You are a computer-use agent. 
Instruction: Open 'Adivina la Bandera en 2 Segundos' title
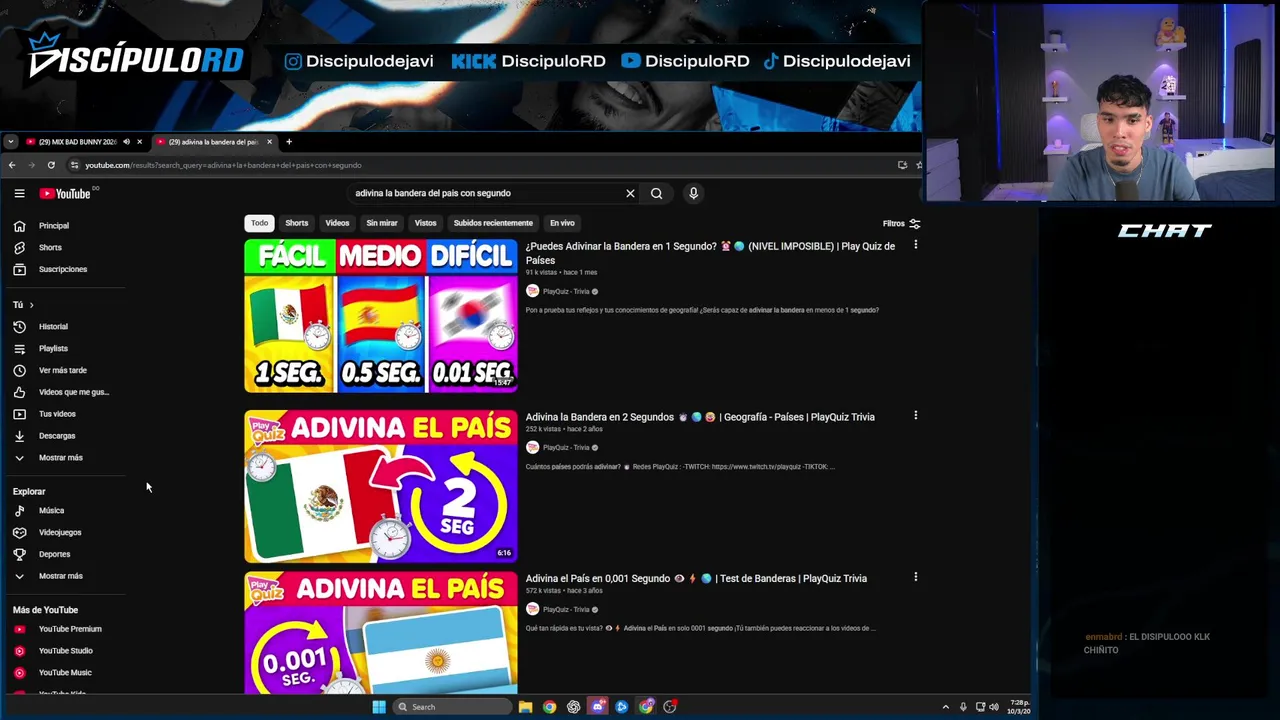click(x=700, y=417)
